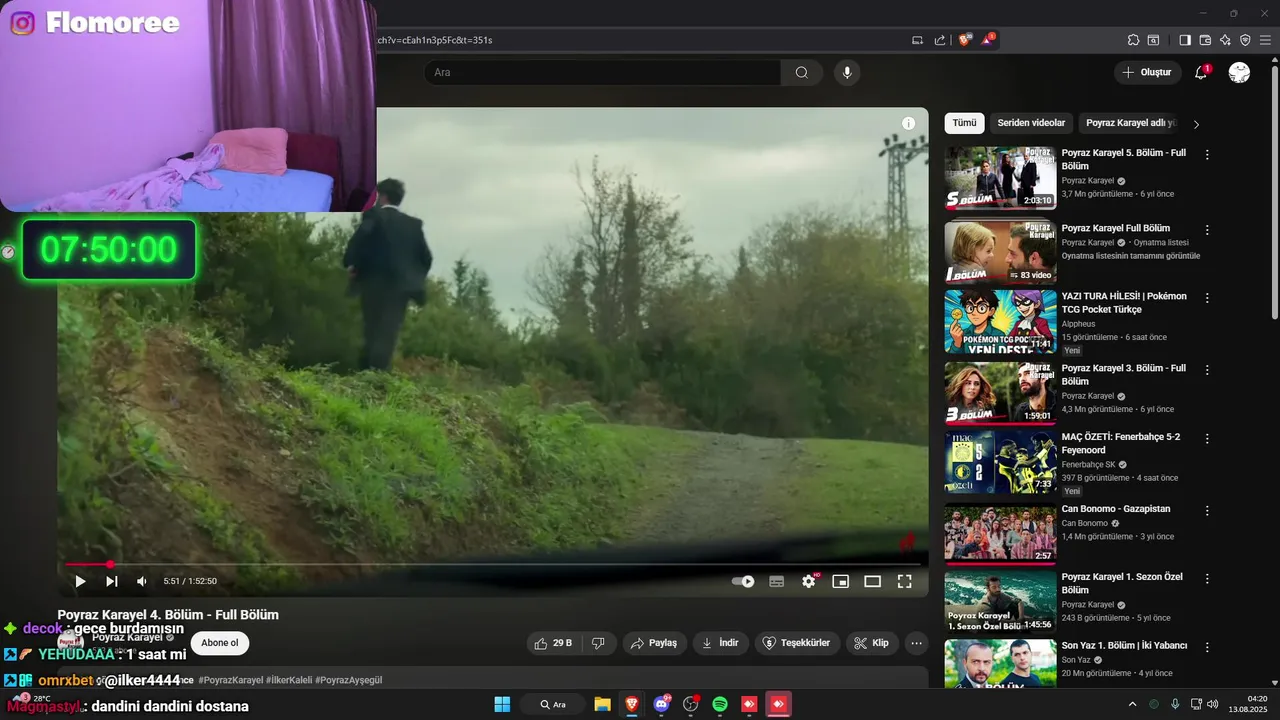The width and height of the screenshot is (1280, 720).
Task: Dislike the video
Action: pos(598,643)
